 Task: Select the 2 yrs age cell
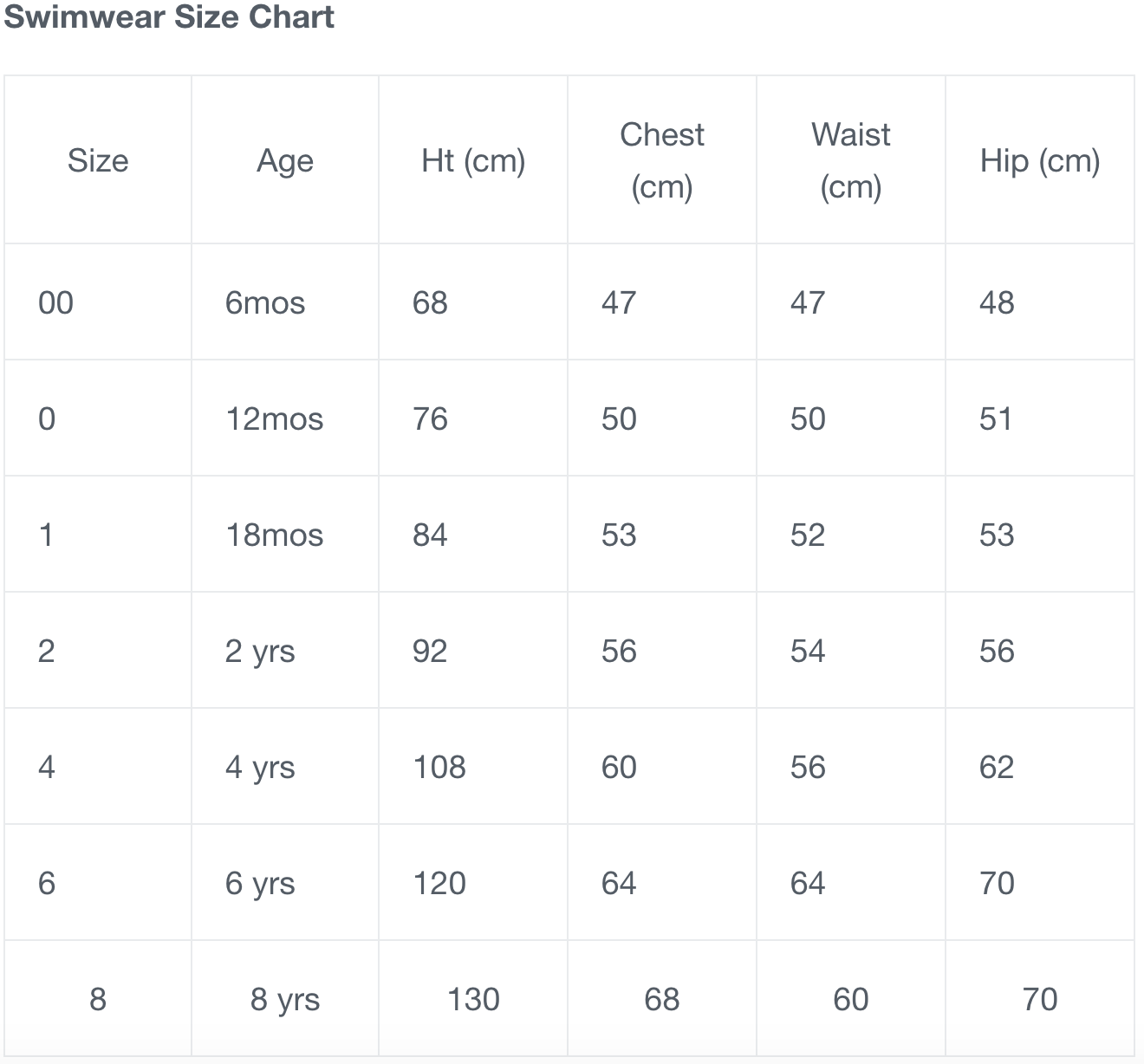click(260, 651)
